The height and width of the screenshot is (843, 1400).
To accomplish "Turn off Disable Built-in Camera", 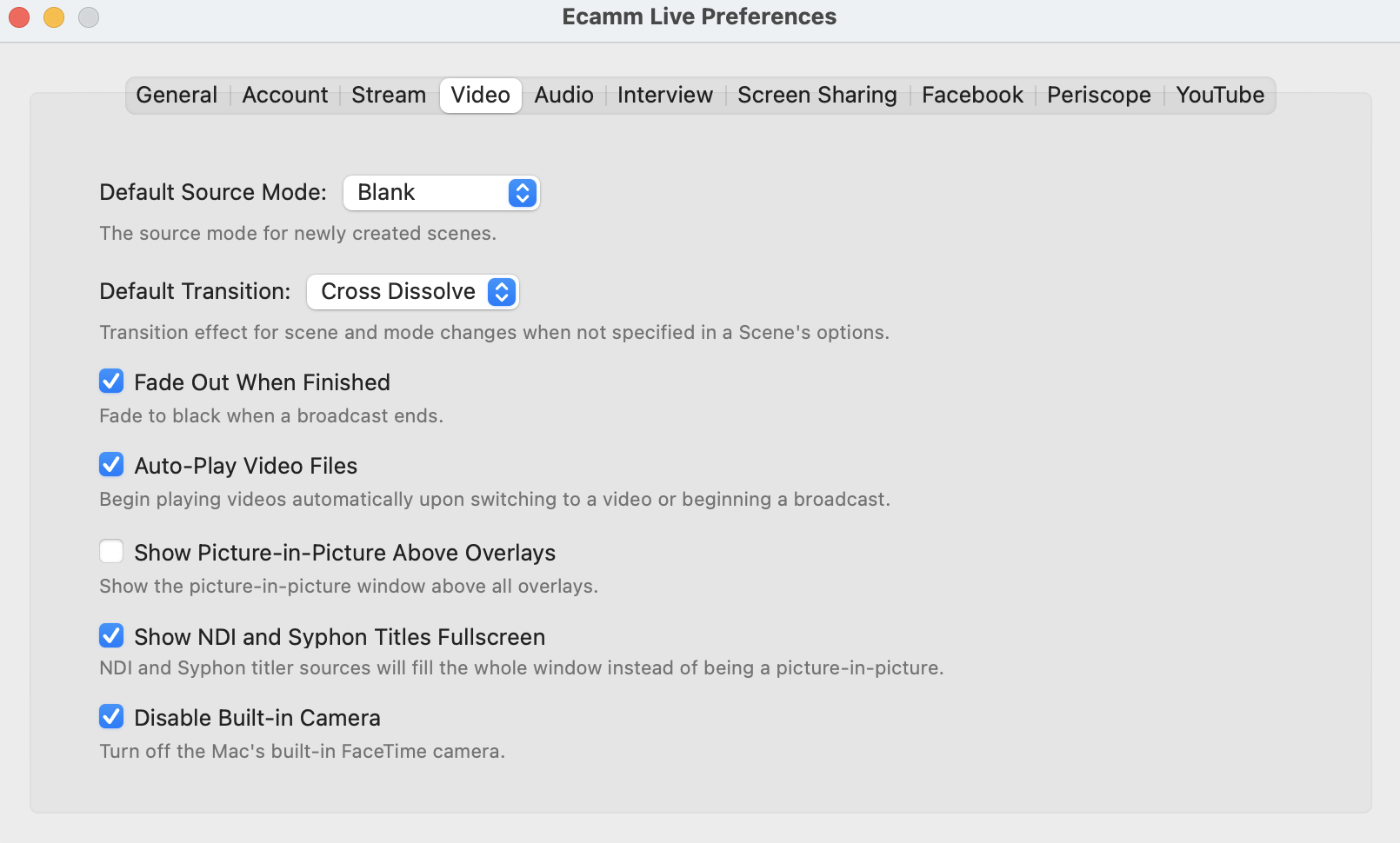I will point(111,717).
